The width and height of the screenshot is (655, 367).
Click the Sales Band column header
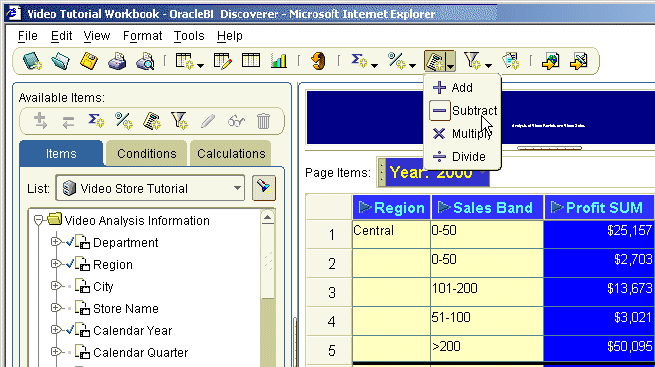click(x=487, y=208)
